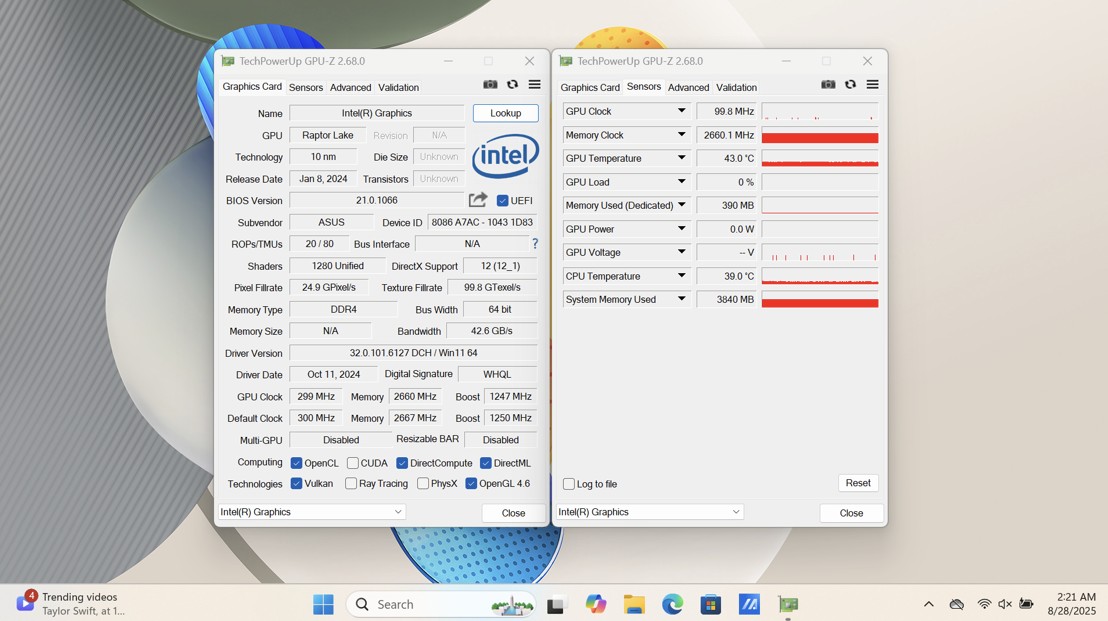Click the question mark next to Bus Interface
The height and width of the screenshot is (621, 1108).
click(x=534, y=243)
